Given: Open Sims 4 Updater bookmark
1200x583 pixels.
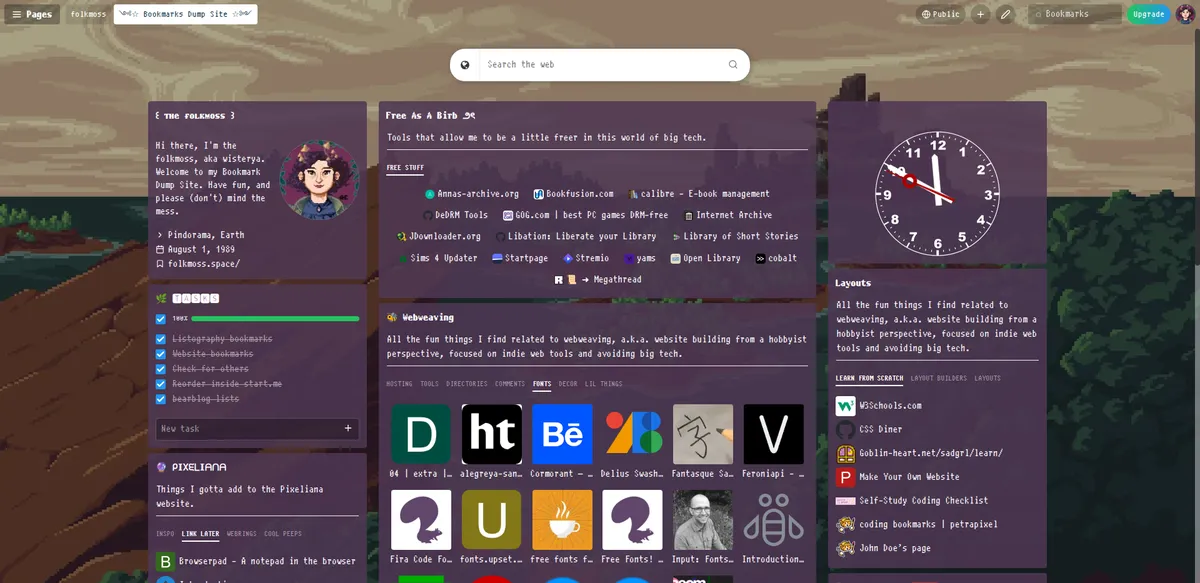Looking at the screenshot, I should coord(438,258).
